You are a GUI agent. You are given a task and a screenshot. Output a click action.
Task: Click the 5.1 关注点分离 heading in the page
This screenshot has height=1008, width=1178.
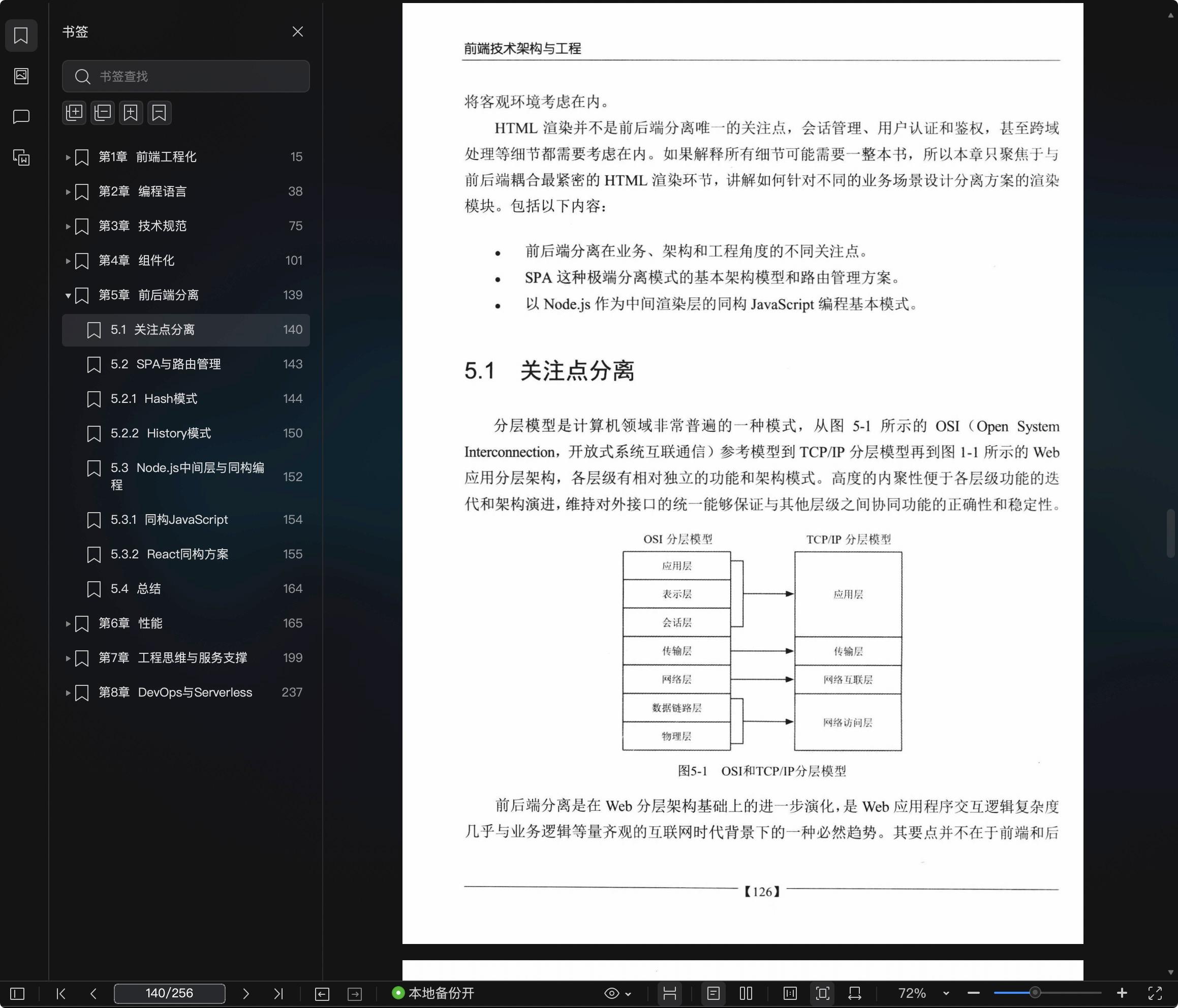549,371
